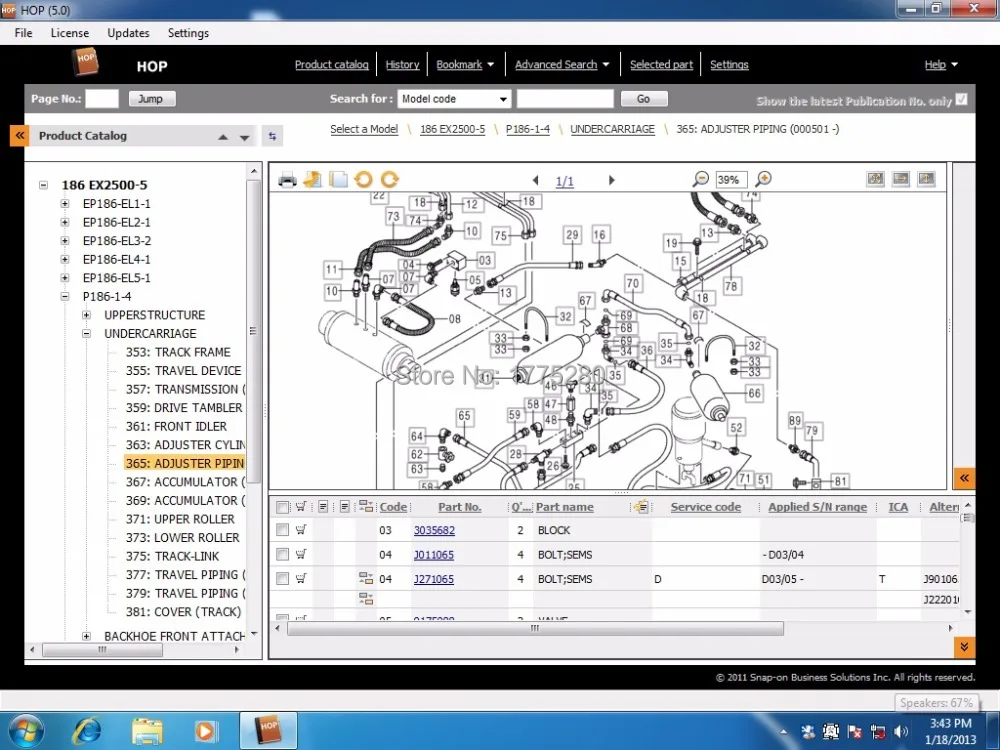The image size is (1000, 750).
Task: Open part number link 3035682
Action: click(434, 530)
